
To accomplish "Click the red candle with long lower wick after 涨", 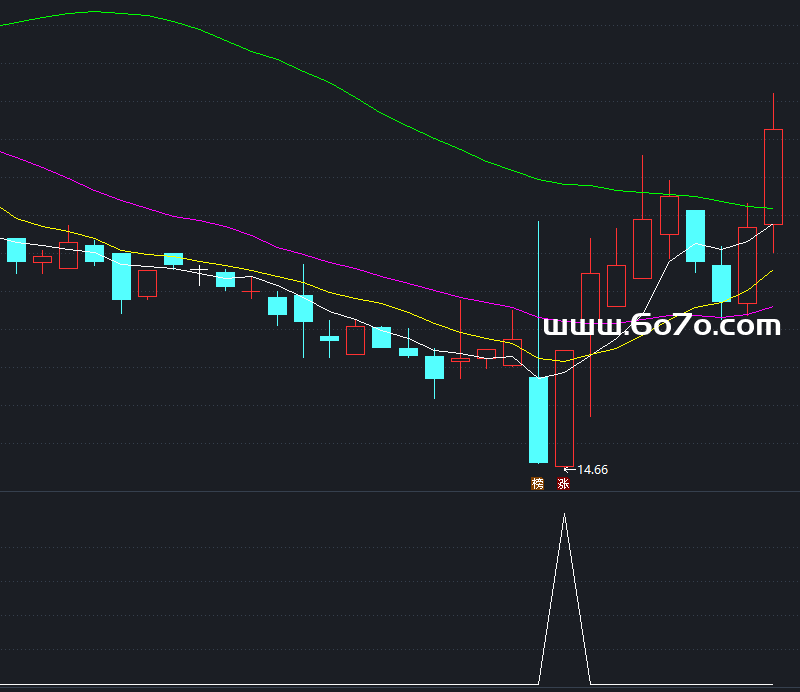I will (590, 310).
